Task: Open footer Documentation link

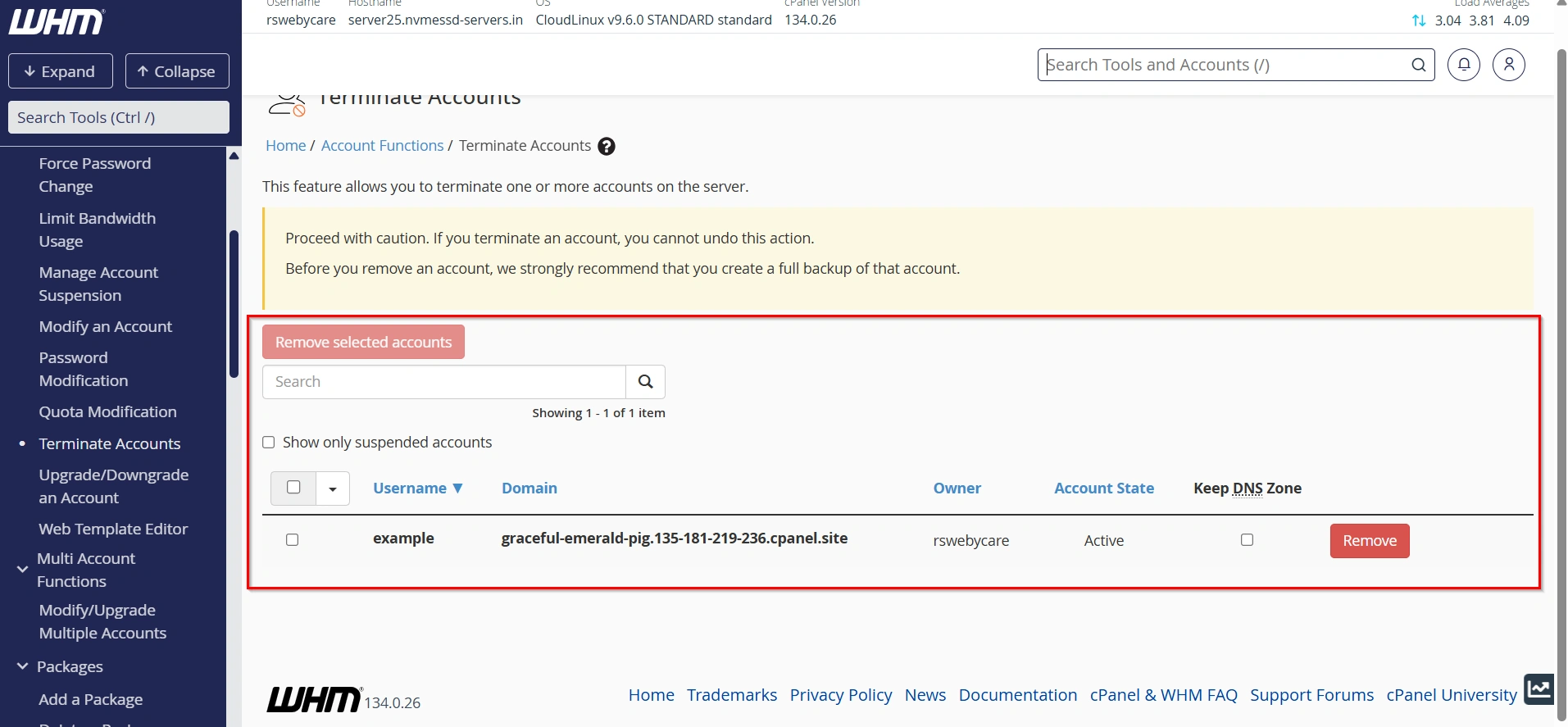Action: coord(1018,695)
